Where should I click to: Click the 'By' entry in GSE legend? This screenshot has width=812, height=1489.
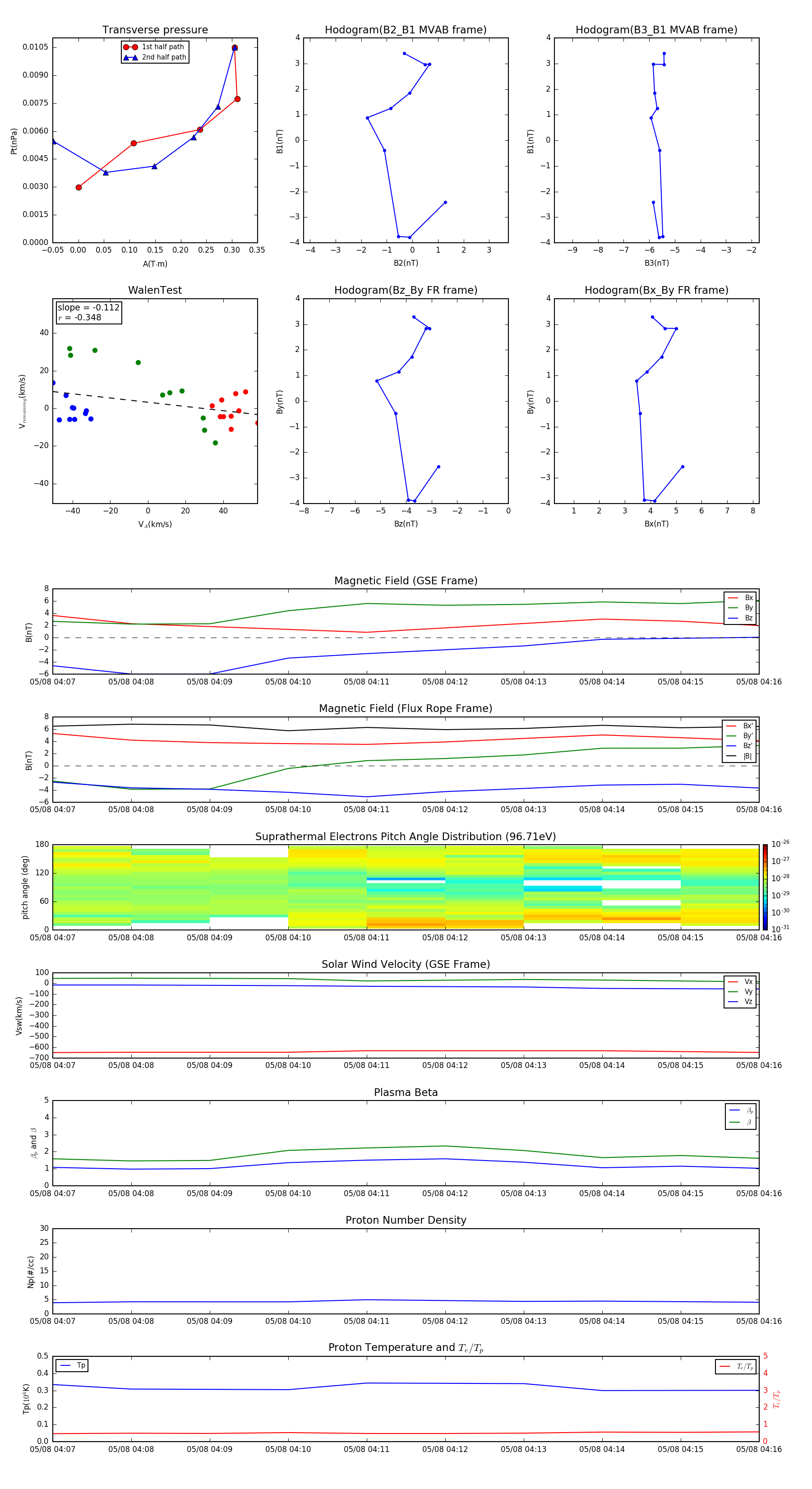(x=740, y=607)
